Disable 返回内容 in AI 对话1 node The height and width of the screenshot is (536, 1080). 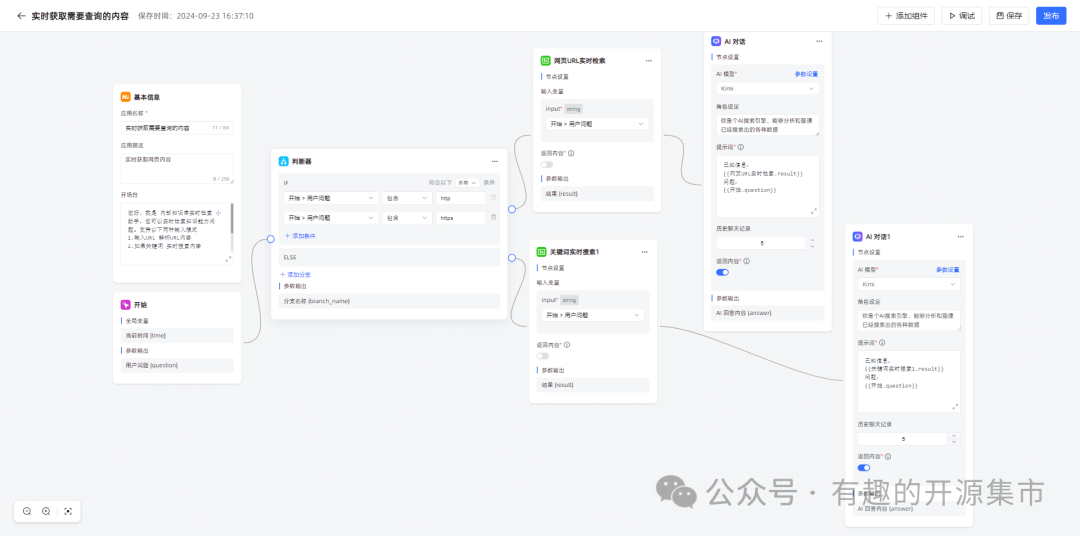pyautogui.click(x=864, y=468)
